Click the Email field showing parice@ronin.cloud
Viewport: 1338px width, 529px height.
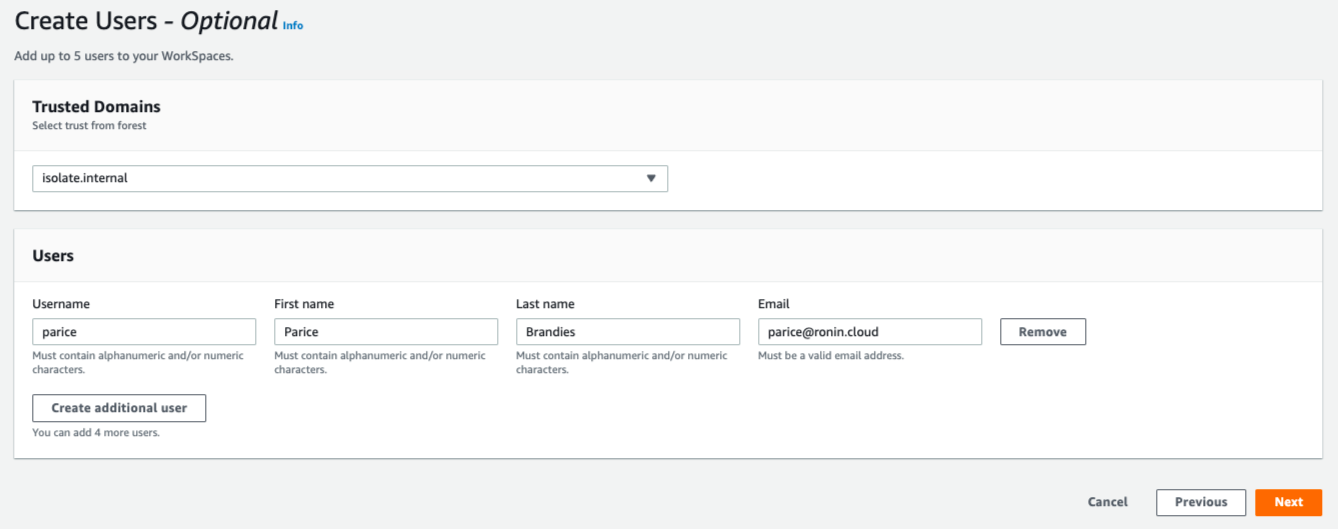[870, 332]
